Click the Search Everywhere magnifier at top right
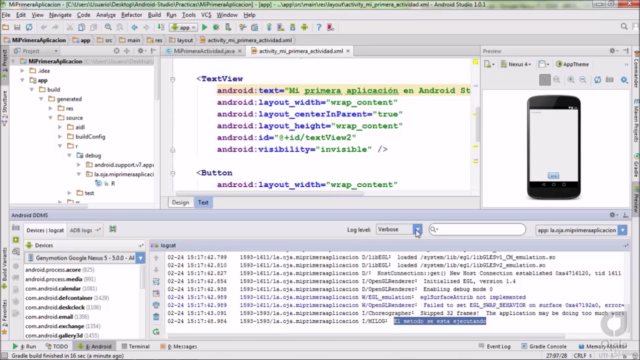The image size is (640, 360). (x=624, y=27)
